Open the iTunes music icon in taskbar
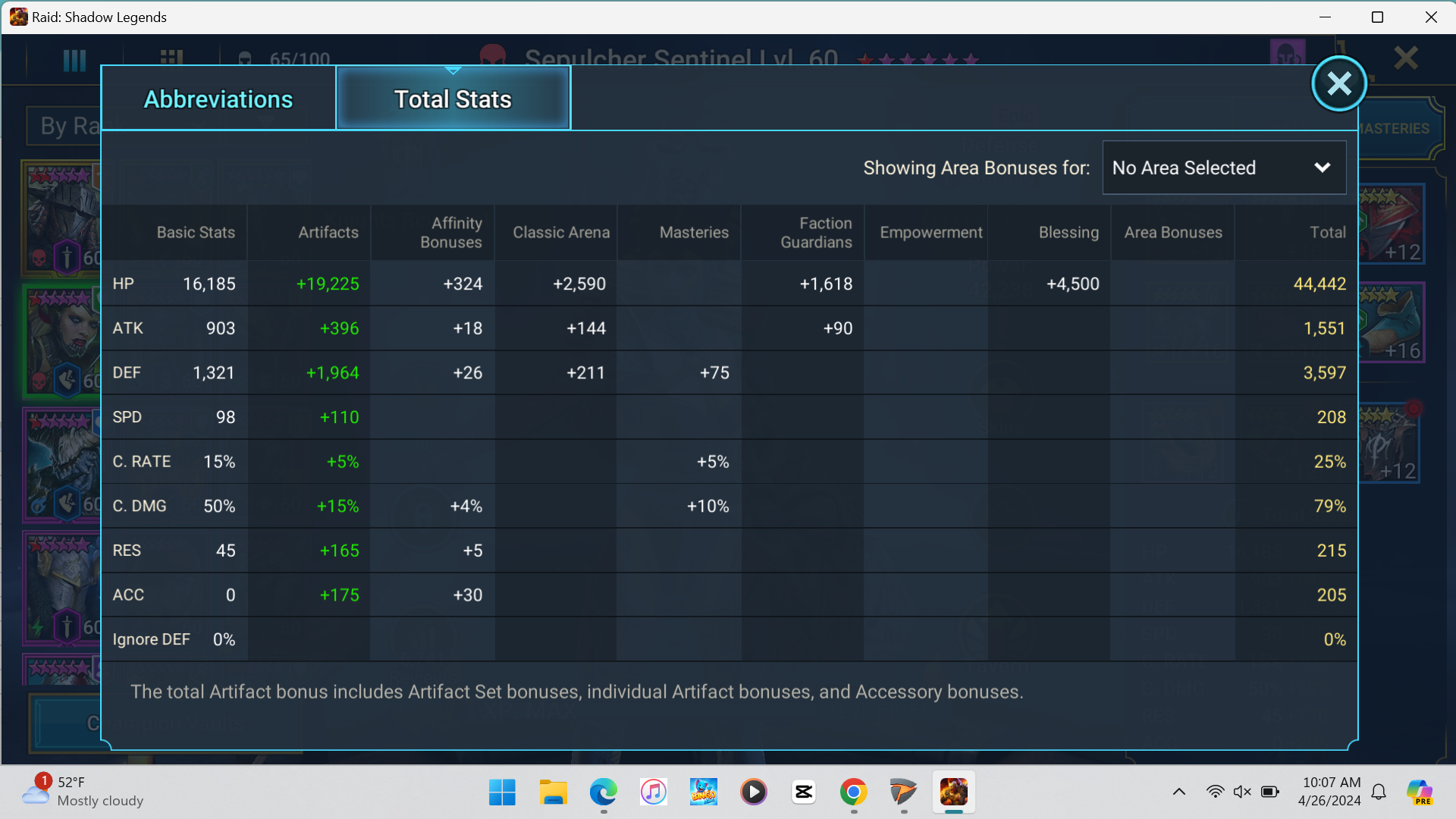Viewport: 1456px width, 819px height. [x=653, y=792]
